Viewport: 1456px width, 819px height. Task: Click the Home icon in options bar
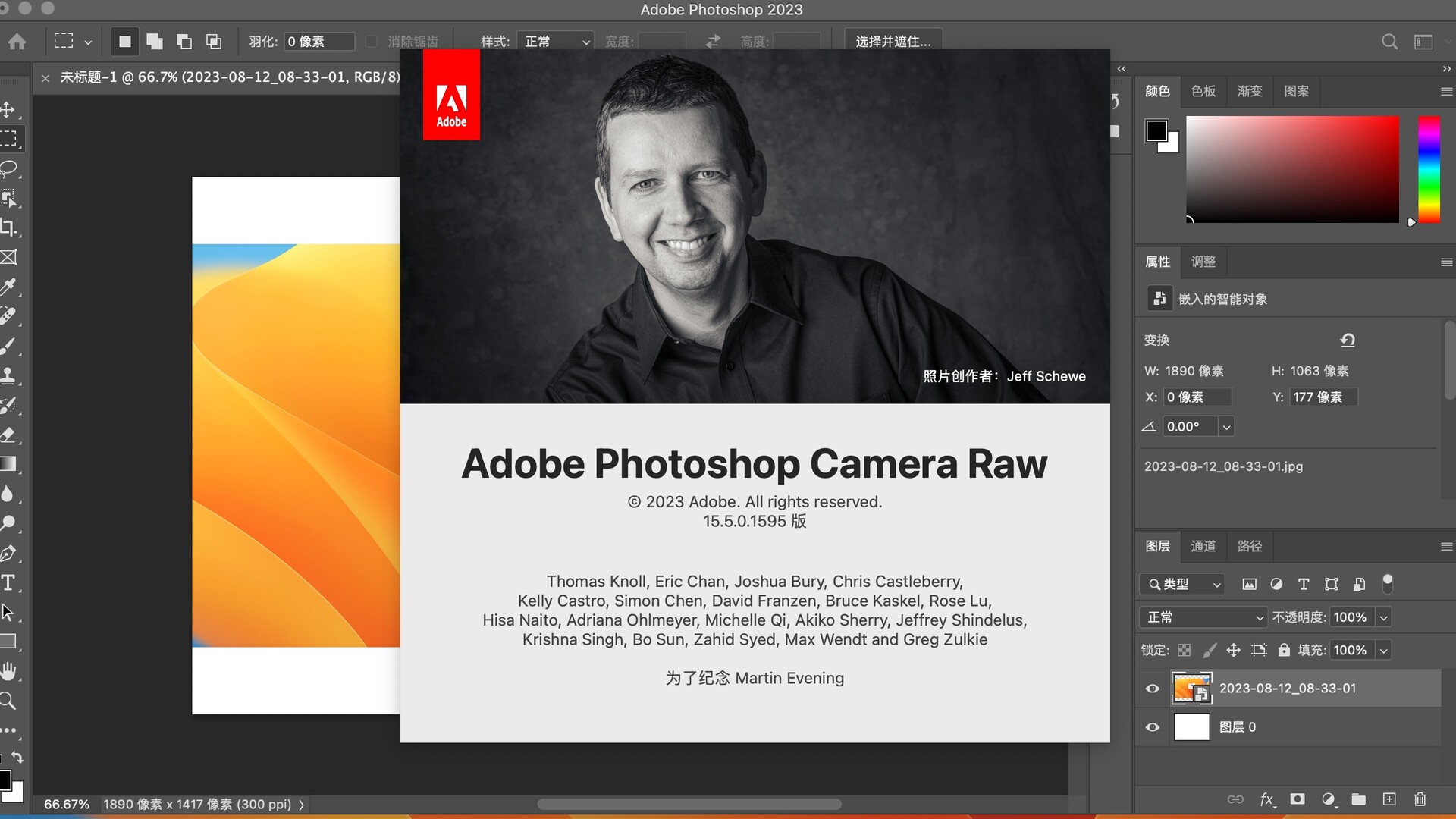coord(17,42)
